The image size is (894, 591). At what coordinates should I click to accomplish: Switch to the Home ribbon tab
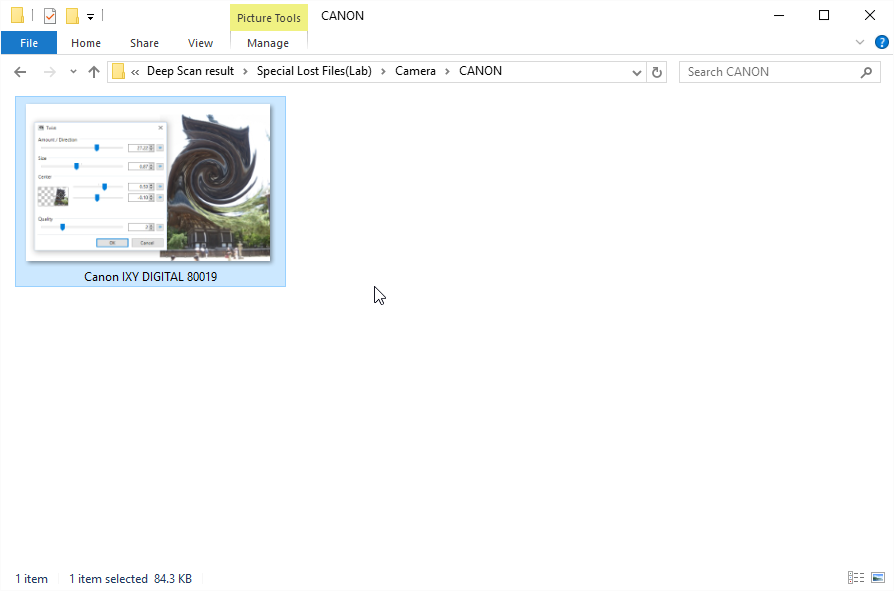pos(86,43)
